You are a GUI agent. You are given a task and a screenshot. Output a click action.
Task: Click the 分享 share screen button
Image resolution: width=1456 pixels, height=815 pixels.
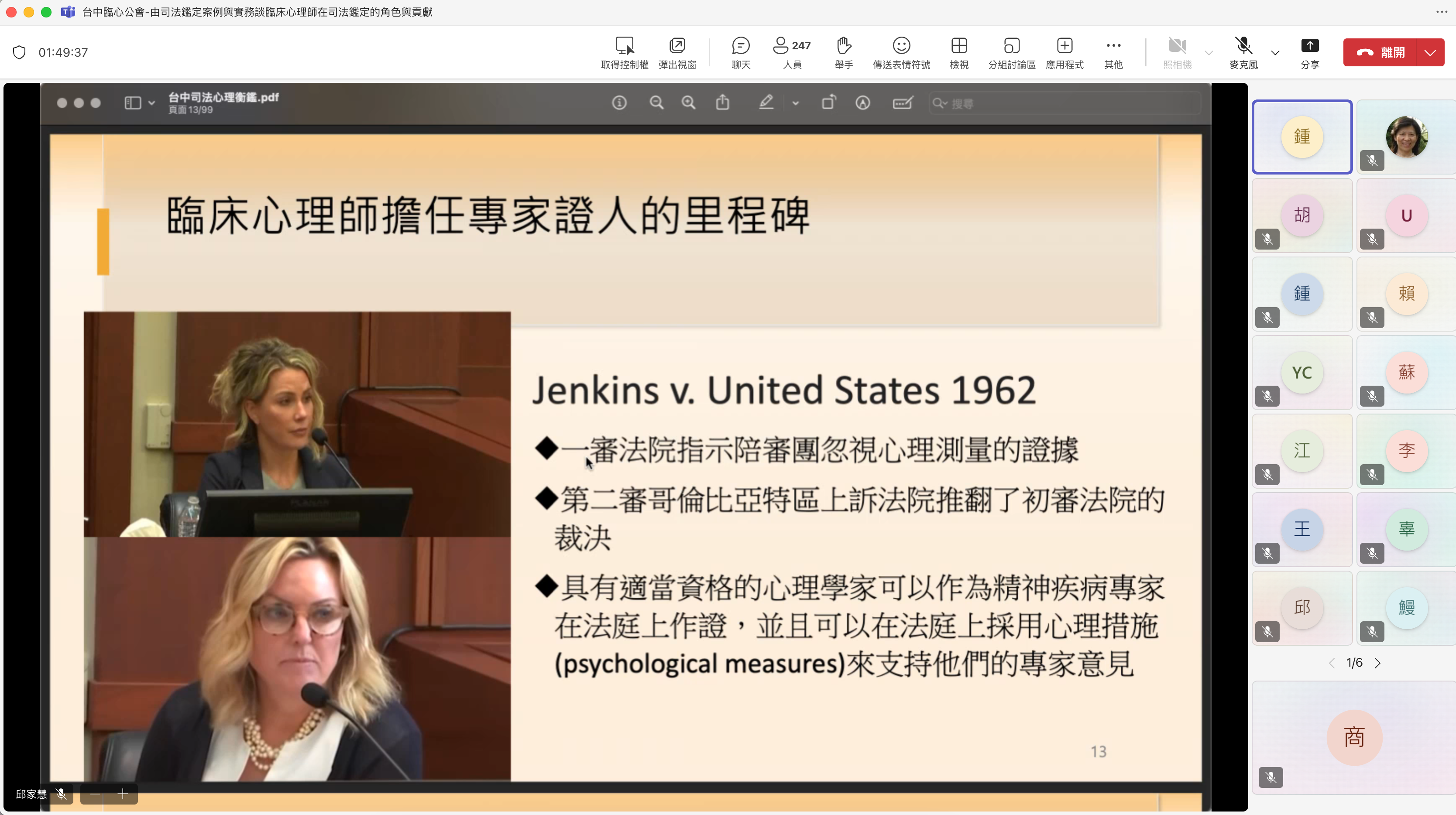click(1310, 52)
